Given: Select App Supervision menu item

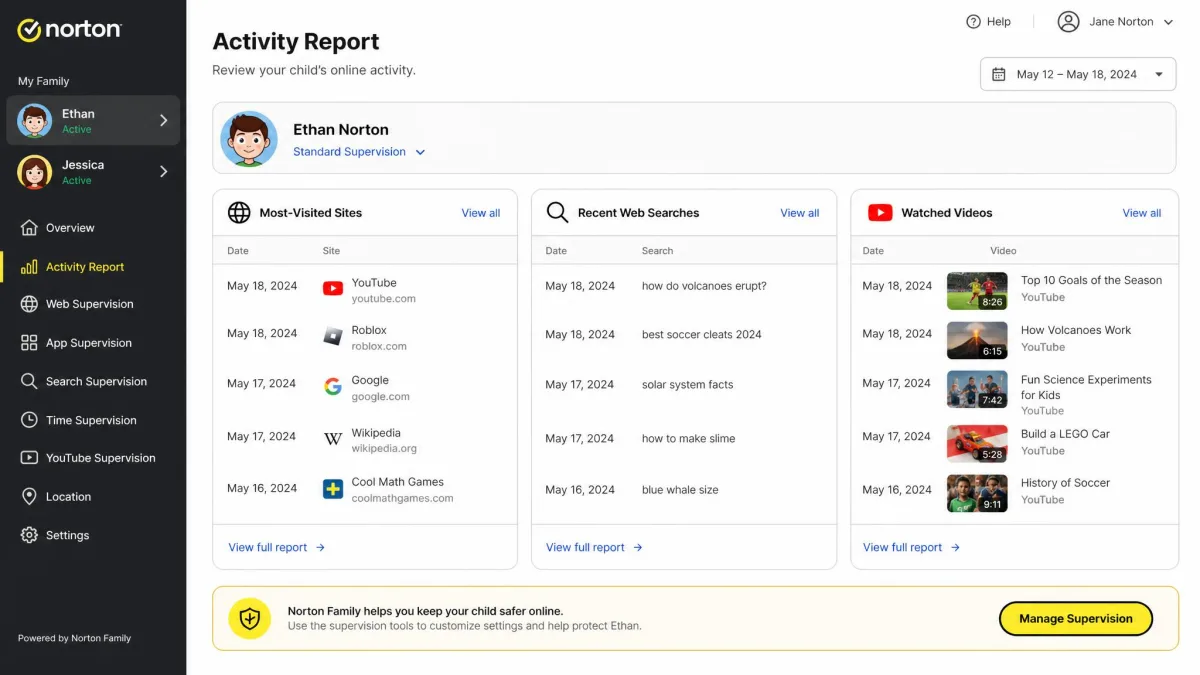Looking at the screenshot, I should tap(89, 343).
